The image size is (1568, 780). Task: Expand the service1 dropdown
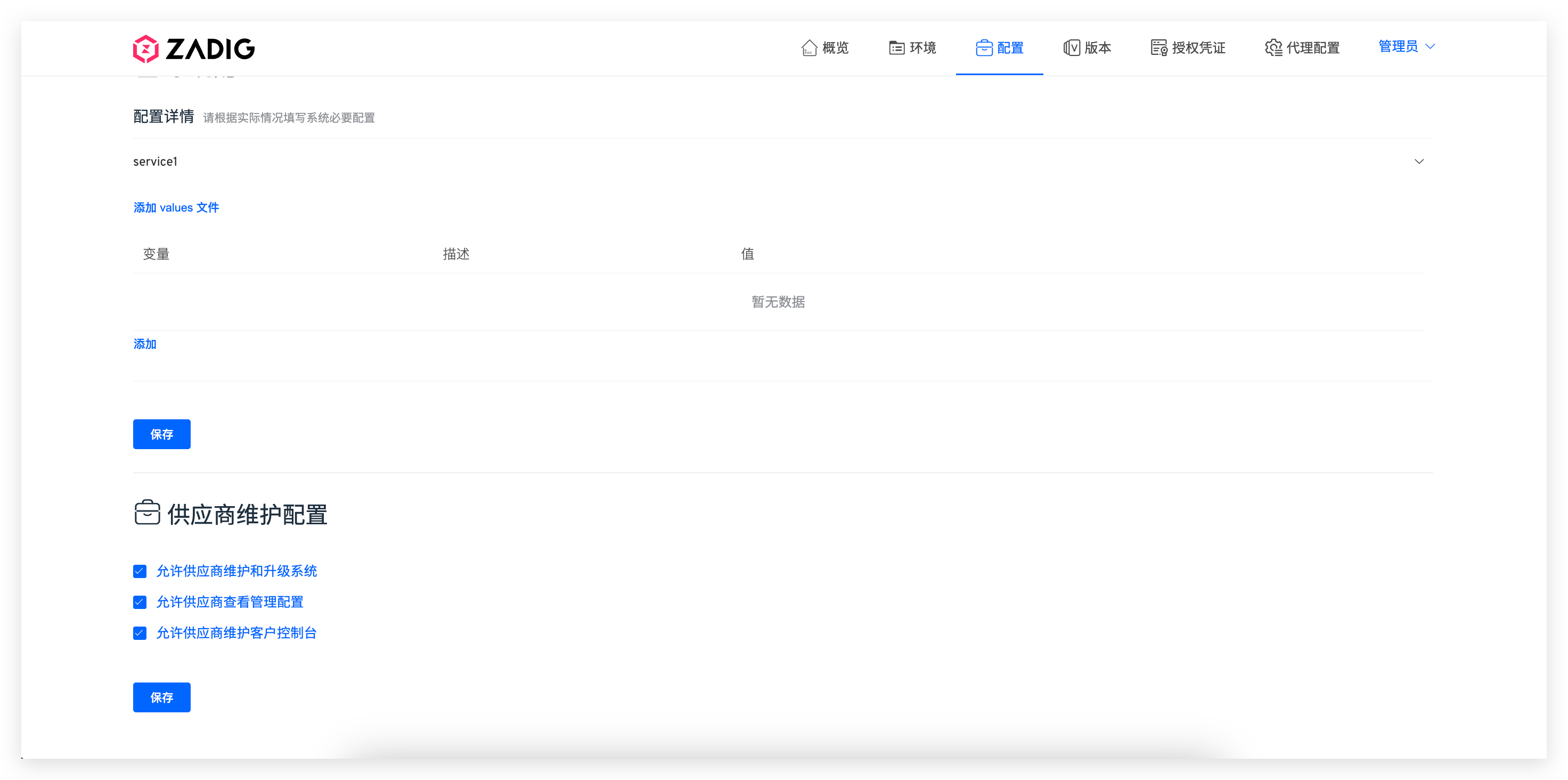(779, 161)
